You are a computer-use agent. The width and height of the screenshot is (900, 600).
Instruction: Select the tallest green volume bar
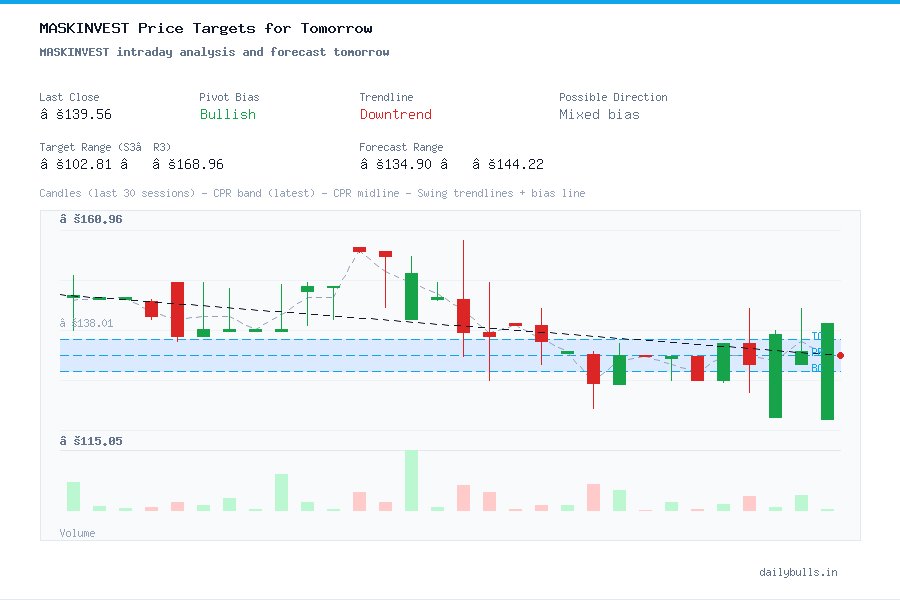click(x=412, y=480)
